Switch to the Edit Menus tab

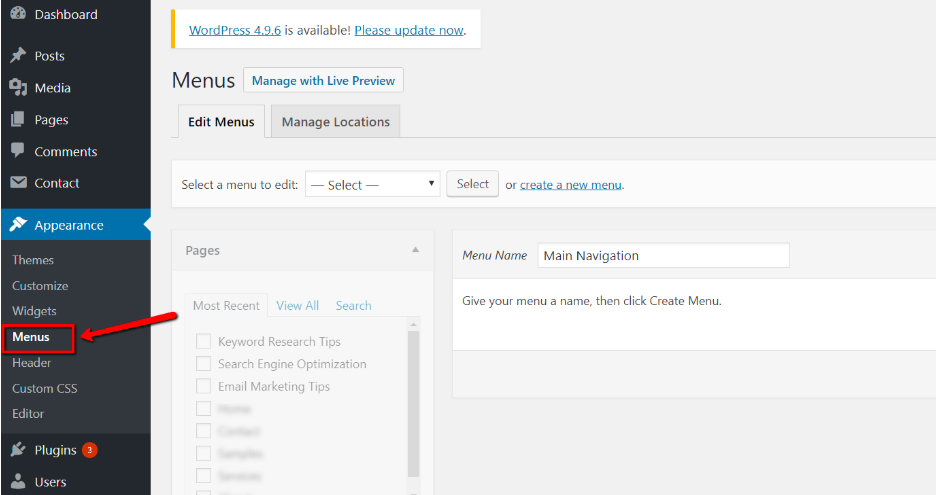click(221, 122)
